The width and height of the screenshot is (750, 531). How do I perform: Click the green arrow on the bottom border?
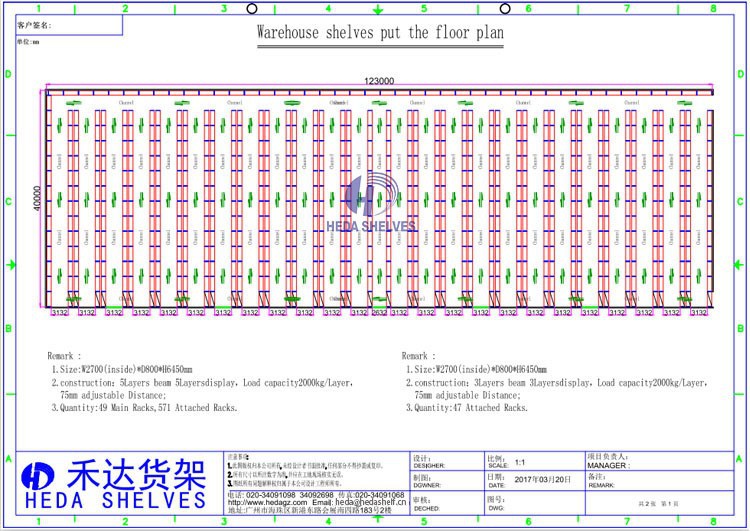[376, 520]
